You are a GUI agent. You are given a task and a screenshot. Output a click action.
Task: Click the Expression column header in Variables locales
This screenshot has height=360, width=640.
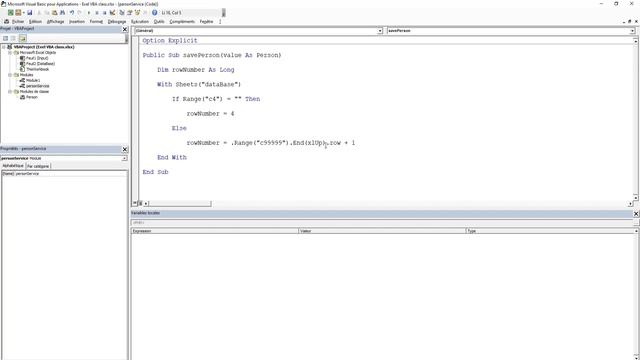click(x=215, y=231)
